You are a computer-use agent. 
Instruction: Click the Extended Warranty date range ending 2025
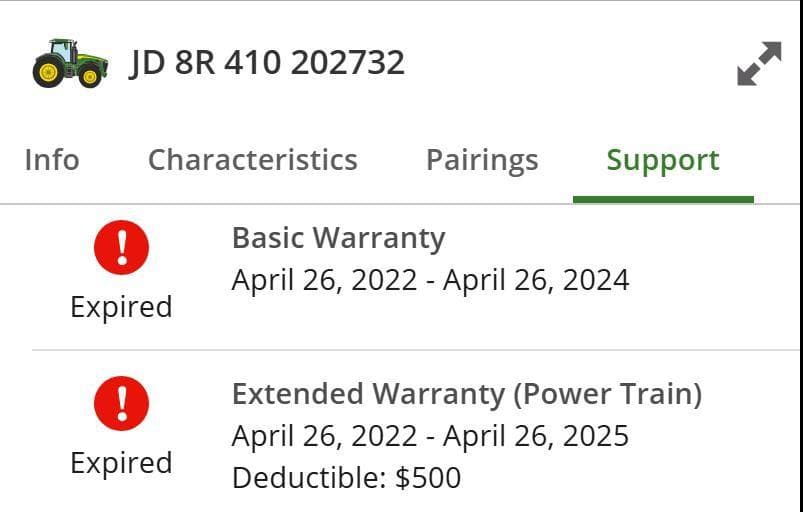click(x=430, y=436)
